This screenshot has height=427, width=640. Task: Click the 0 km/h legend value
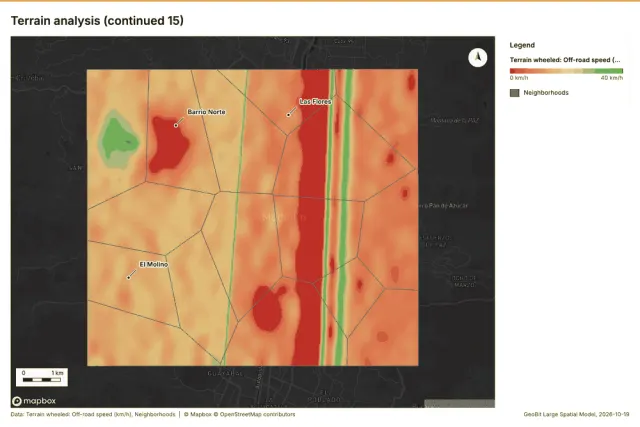519,78
